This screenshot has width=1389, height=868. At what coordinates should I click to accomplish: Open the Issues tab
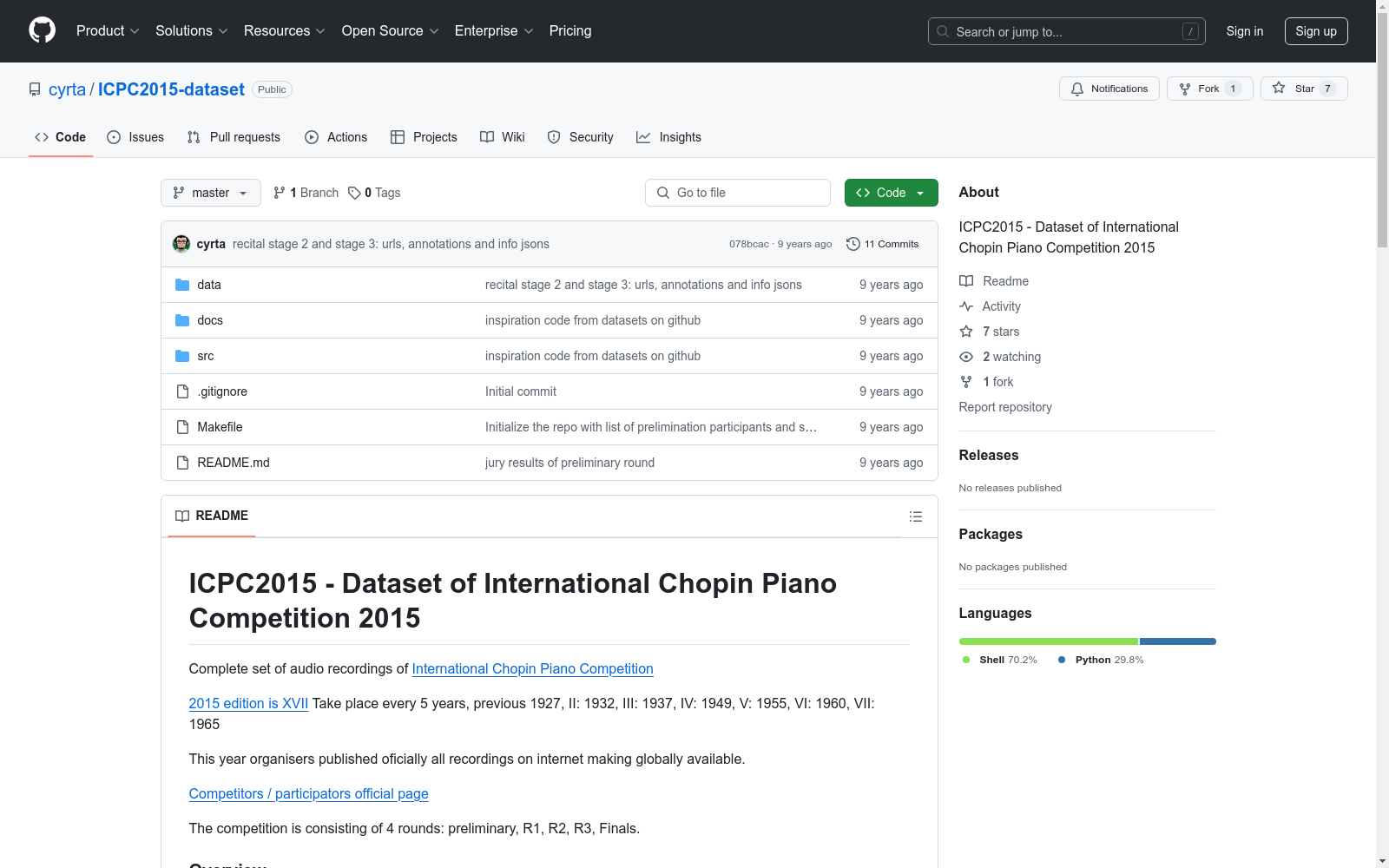pos(135,137)
